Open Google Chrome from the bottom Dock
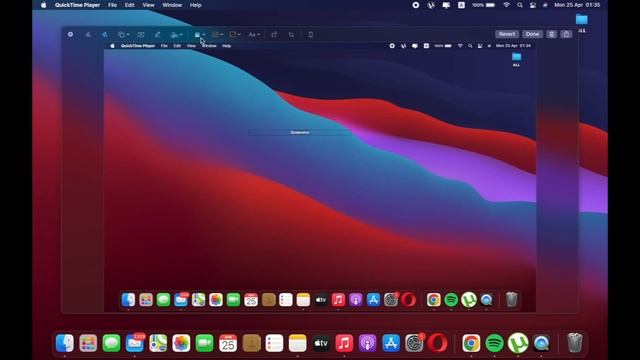 click(471, 343)
